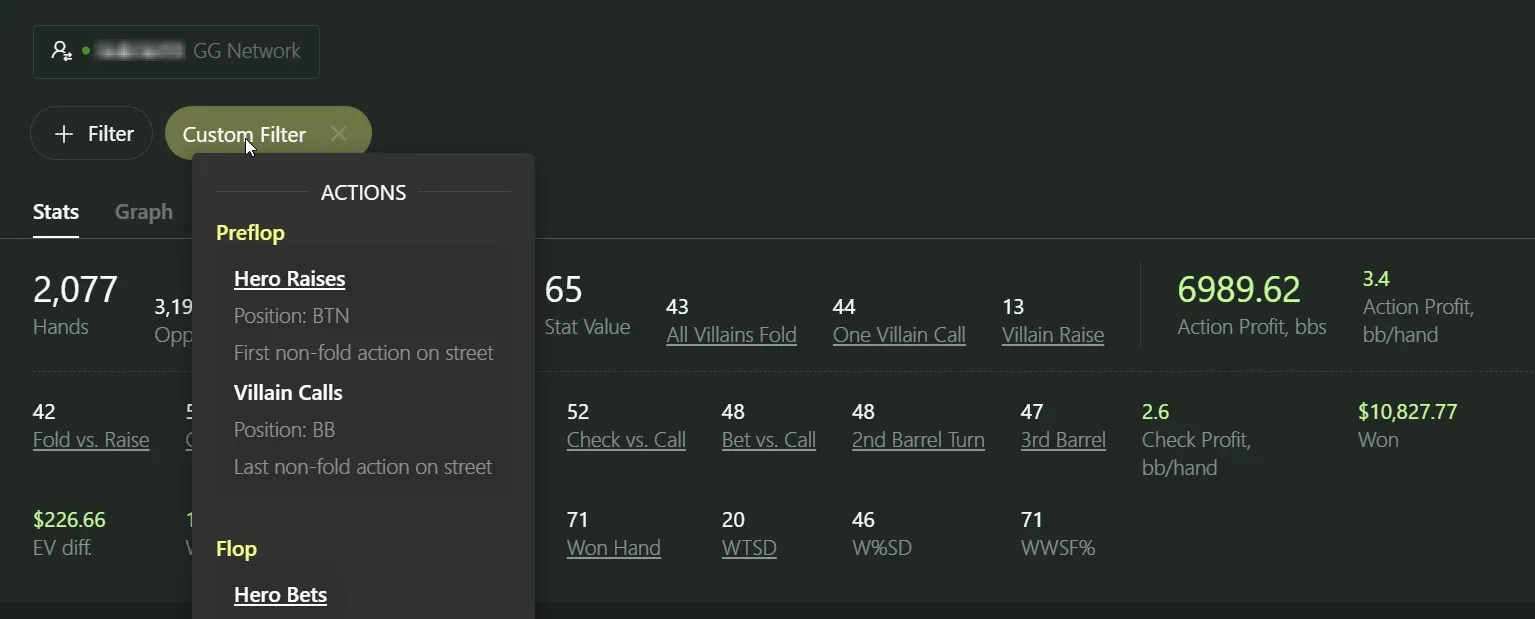This screenshot has width=1535, height=619.
Task: Select the Stats tab
Action: (x=56, y=212)
